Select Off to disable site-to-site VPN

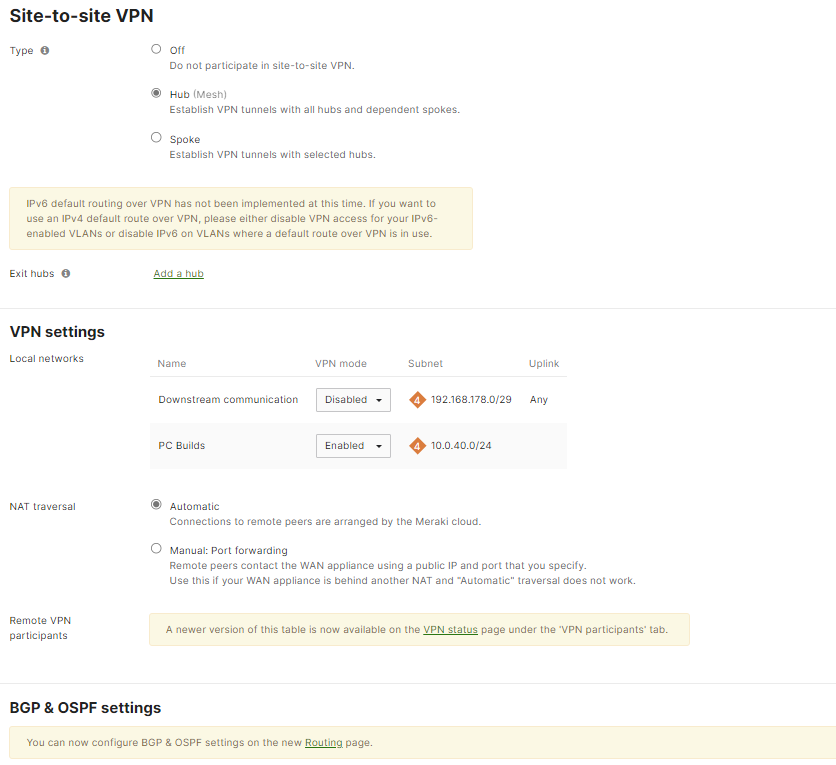coord(156,48)
